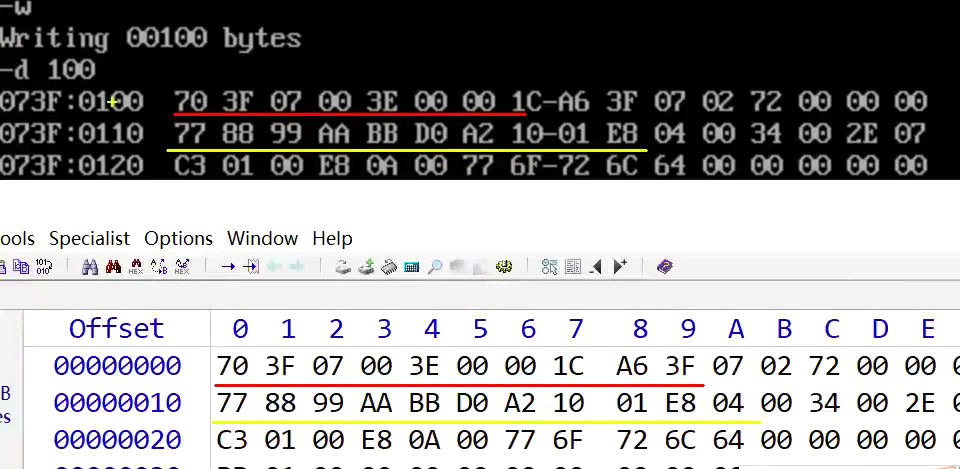
Task: Click the magnifying glass analyze icon
Action: point(435,267)
